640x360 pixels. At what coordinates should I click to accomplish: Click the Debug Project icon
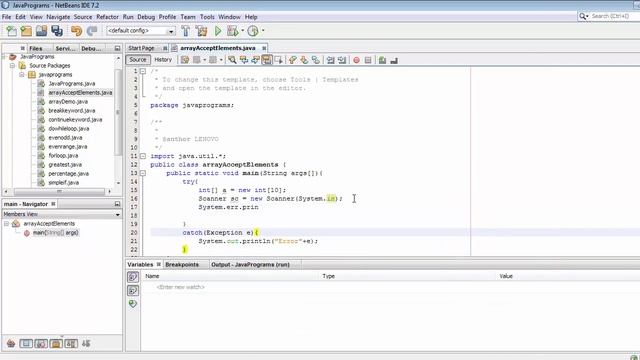pyautogui.click(x=232, y=31)
